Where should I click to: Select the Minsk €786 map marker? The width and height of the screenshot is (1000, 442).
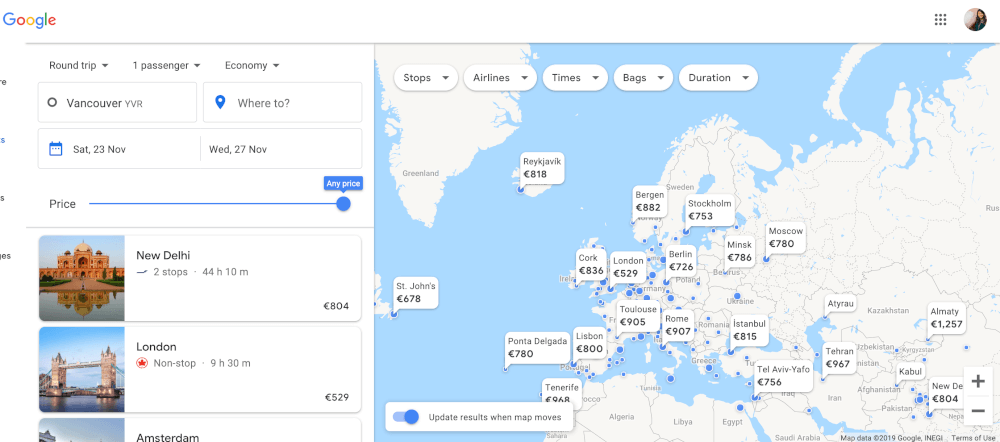[x=740, y=251]
